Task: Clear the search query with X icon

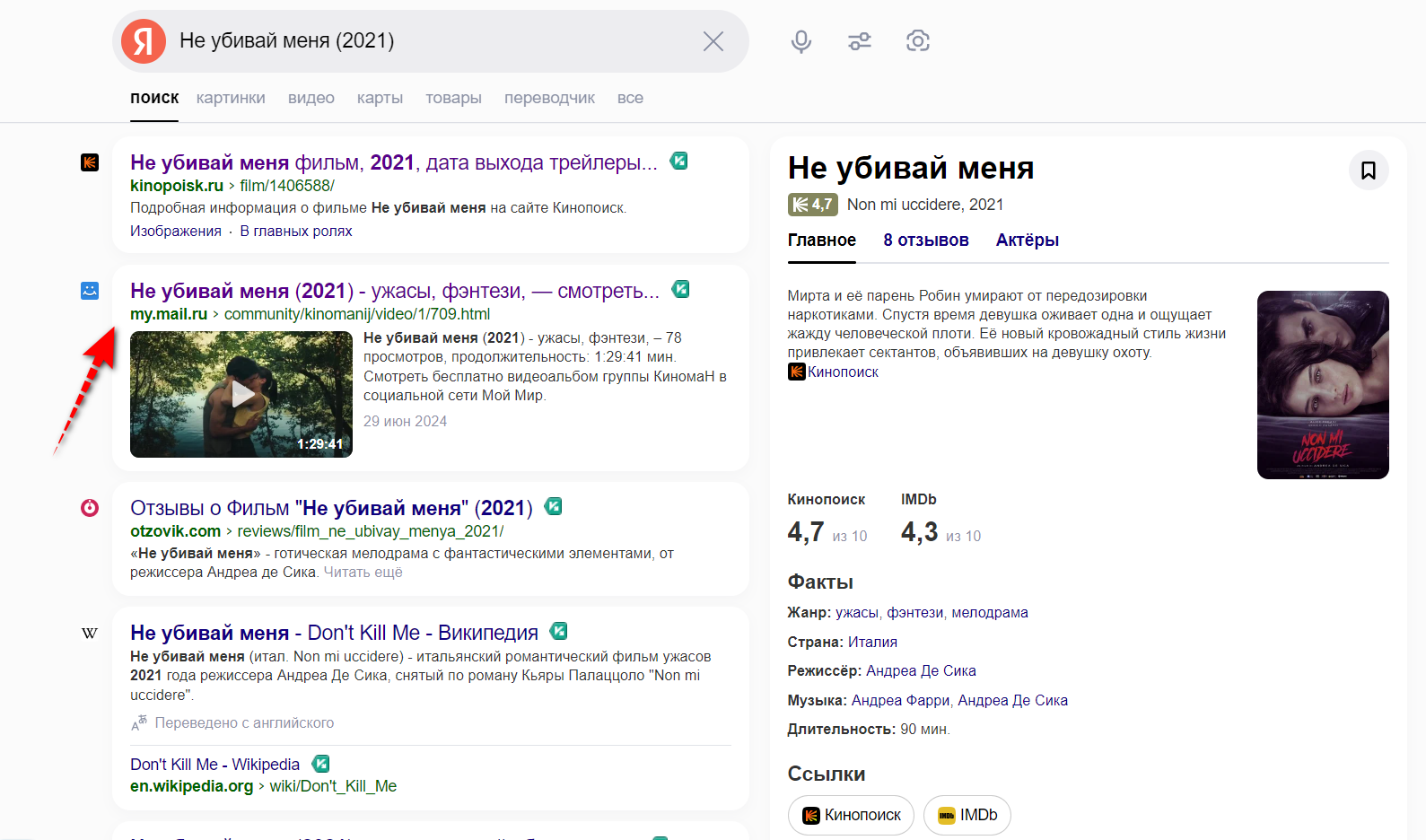Action: point(713,41)
